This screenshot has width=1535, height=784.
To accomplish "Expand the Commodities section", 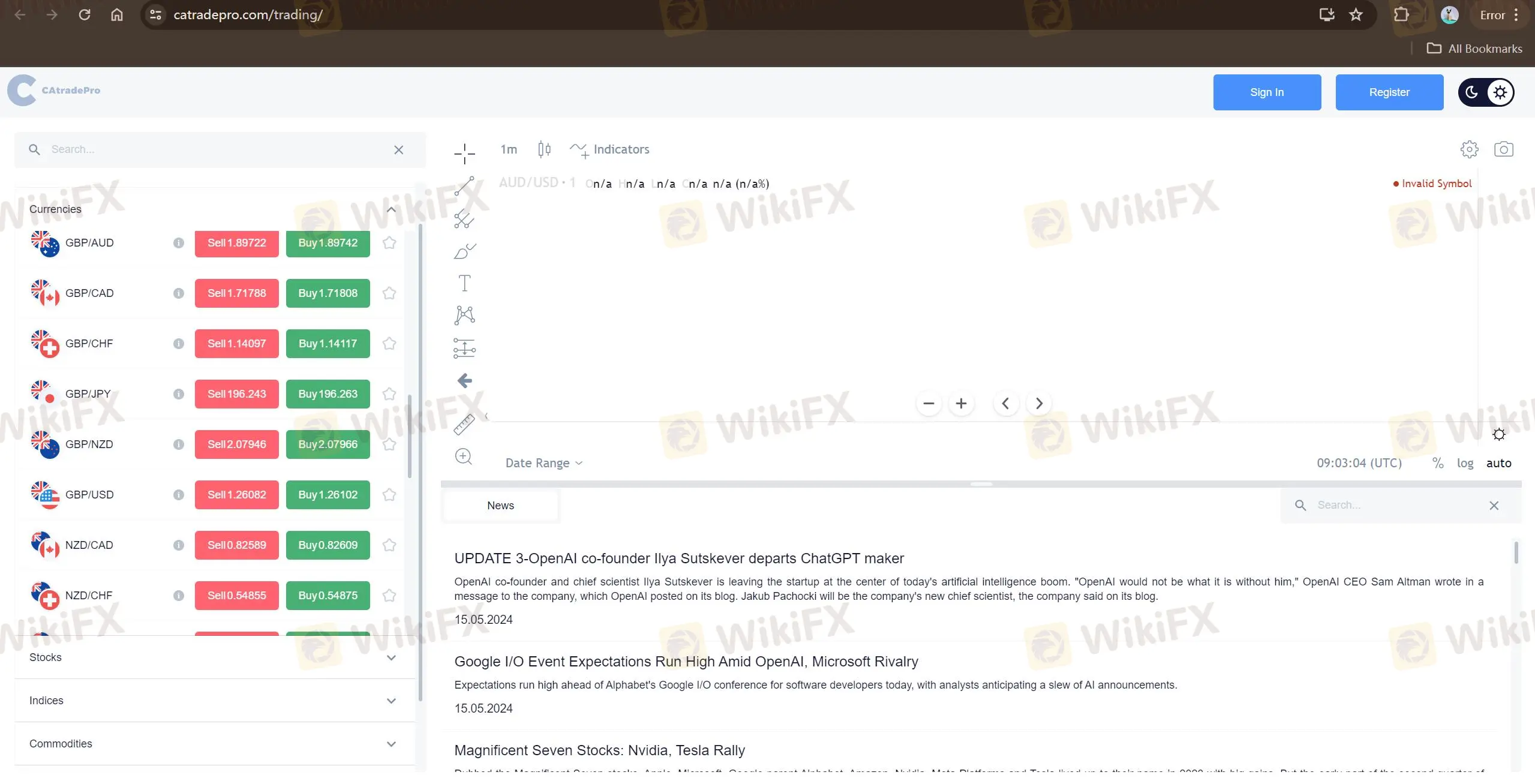I will click(x=390, y=742).
